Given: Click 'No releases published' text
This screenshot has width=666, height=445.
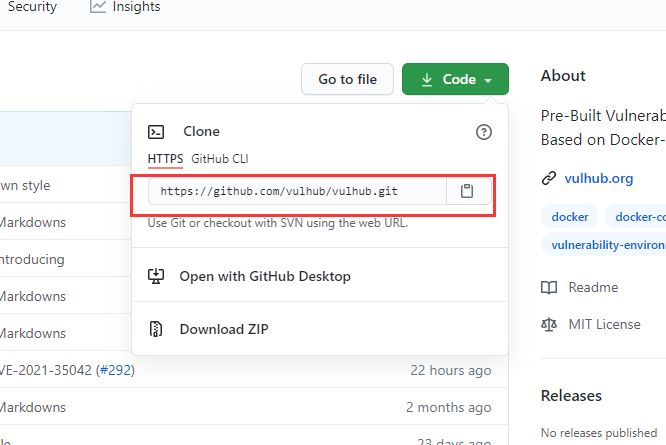Looking at the screenshot, I should pyautogui.click(x=599, y=433).
